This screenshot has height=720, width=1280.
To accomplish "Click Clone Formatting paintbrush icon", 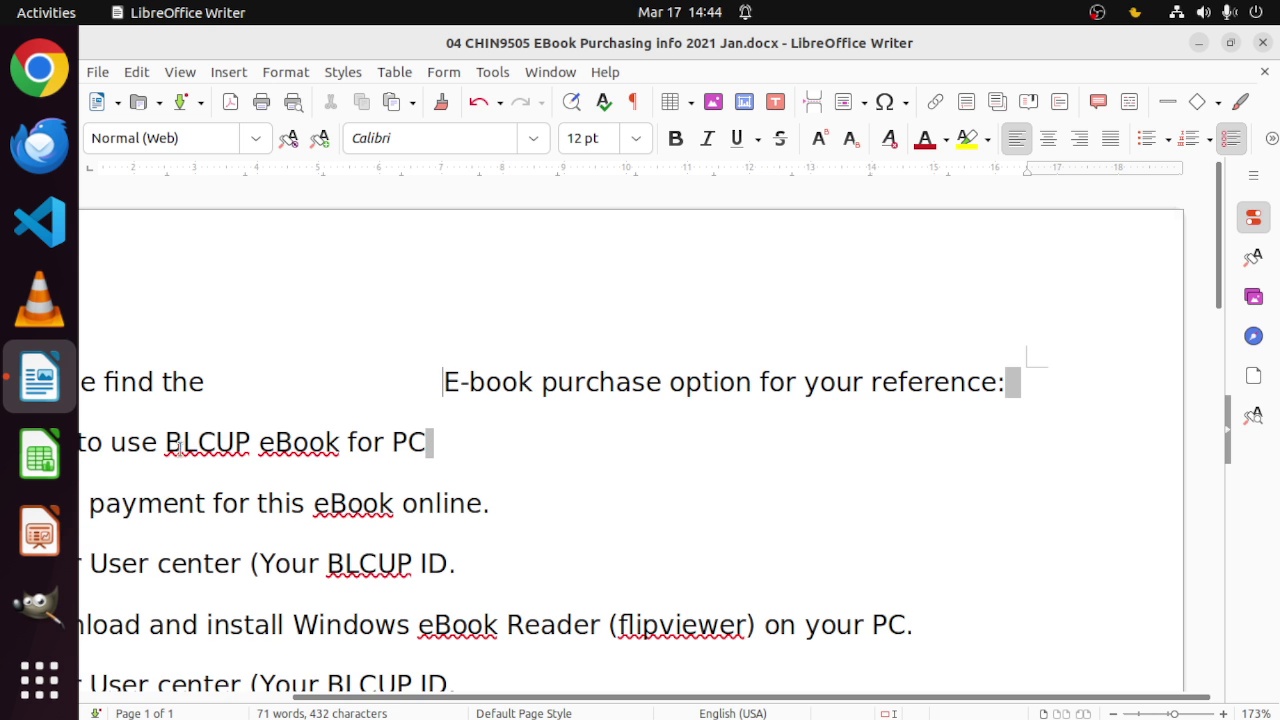I will (441, 102).
